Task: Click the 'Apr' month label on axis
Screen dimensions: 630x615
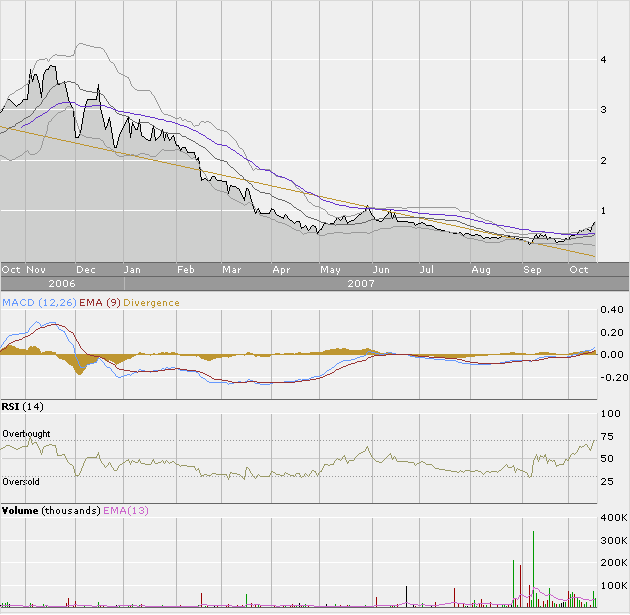Action: point(281,270)
